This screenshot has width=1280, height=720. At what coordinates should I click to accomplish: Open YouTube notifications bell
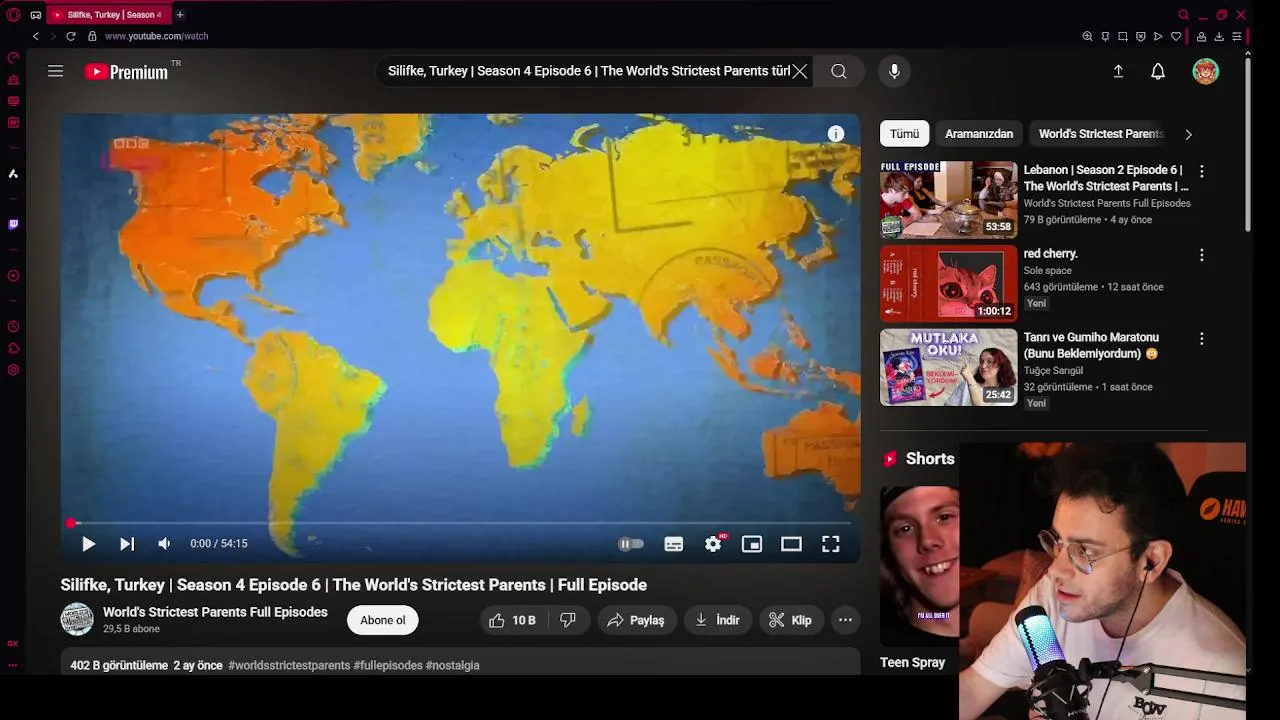(x=1158, y=71)
